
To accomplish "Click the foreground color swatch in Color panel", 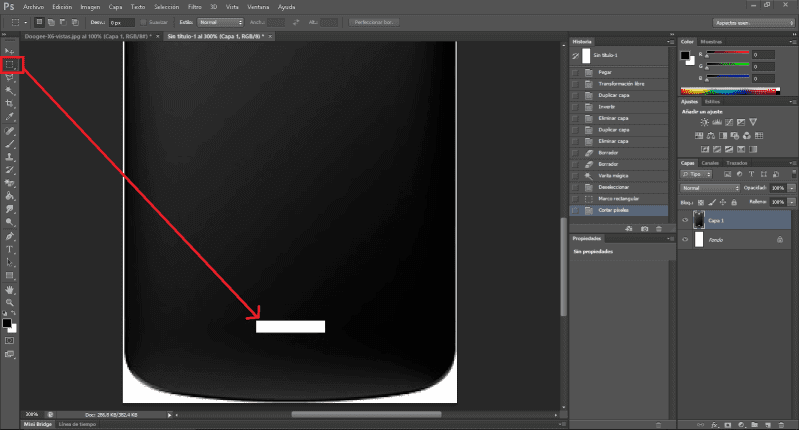I will (685, 56).
